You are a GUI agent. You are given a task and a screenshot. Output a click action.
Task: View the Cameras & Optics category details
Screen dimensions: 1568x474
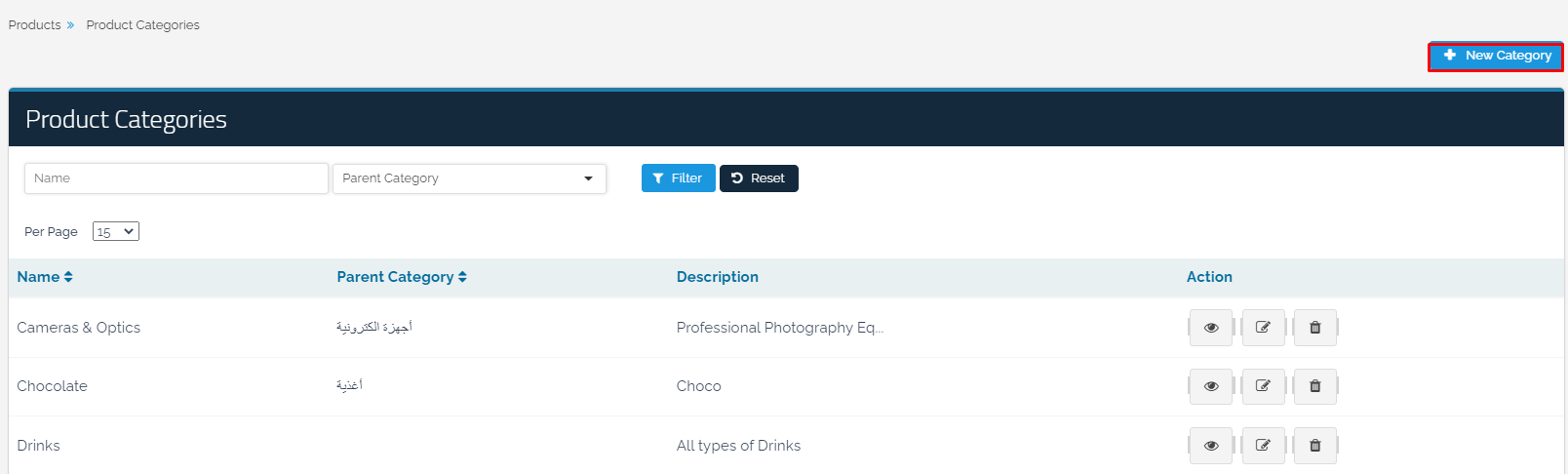[x=1210, y=328]
